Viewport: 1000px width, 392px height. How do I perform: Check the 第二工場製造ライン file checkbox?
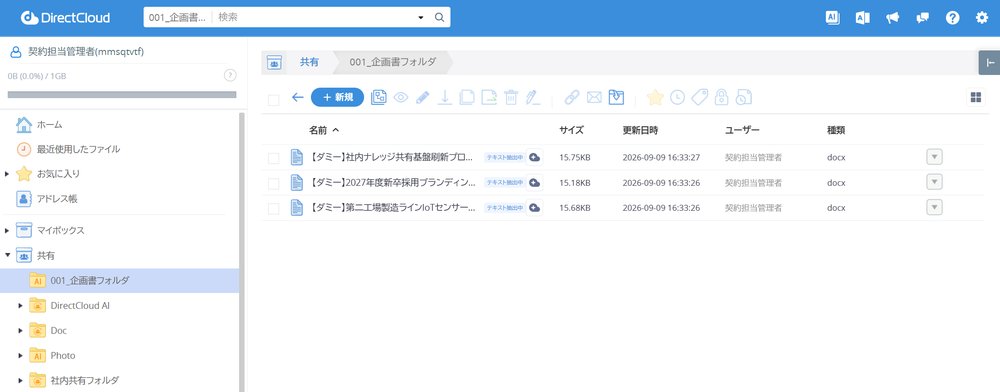tap(274, 208)
